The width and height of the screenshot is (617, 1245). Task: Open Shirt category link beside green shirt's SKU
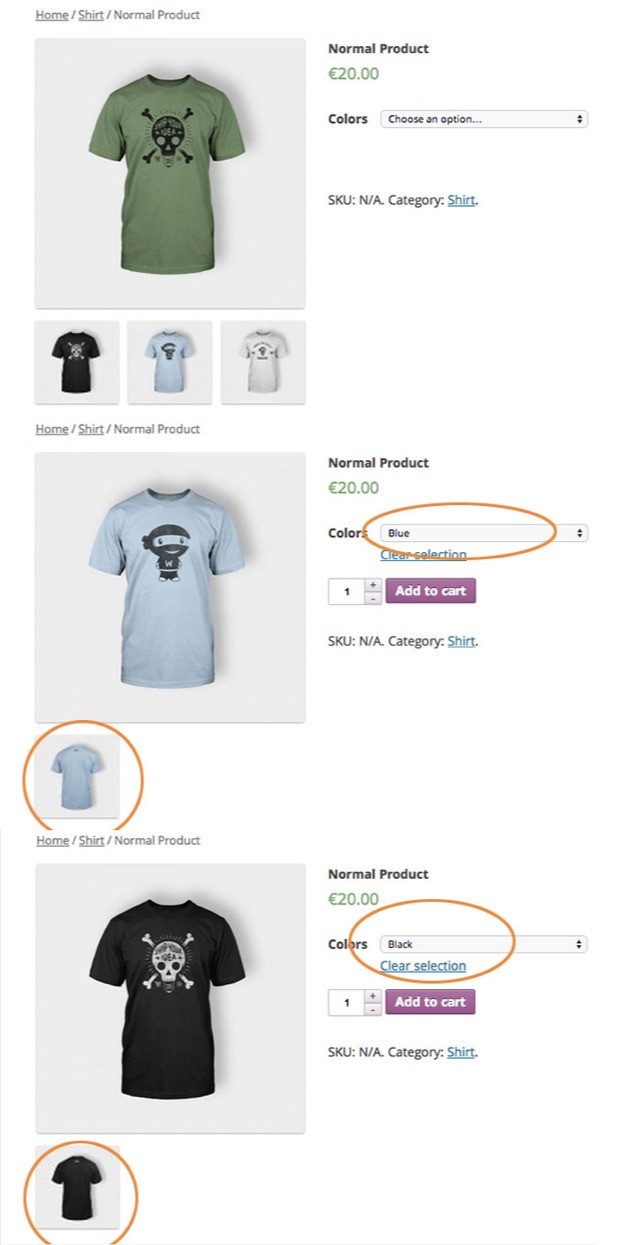click(461, 200)
